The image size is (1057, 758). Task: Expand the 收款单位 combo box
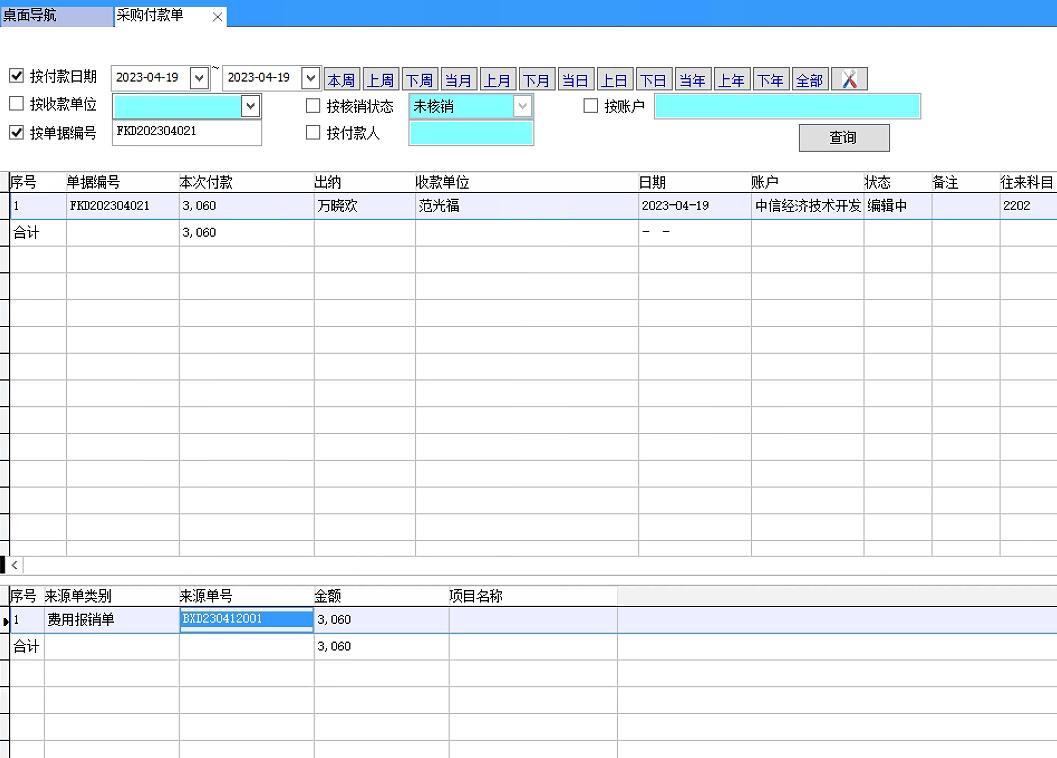[250, 106]
